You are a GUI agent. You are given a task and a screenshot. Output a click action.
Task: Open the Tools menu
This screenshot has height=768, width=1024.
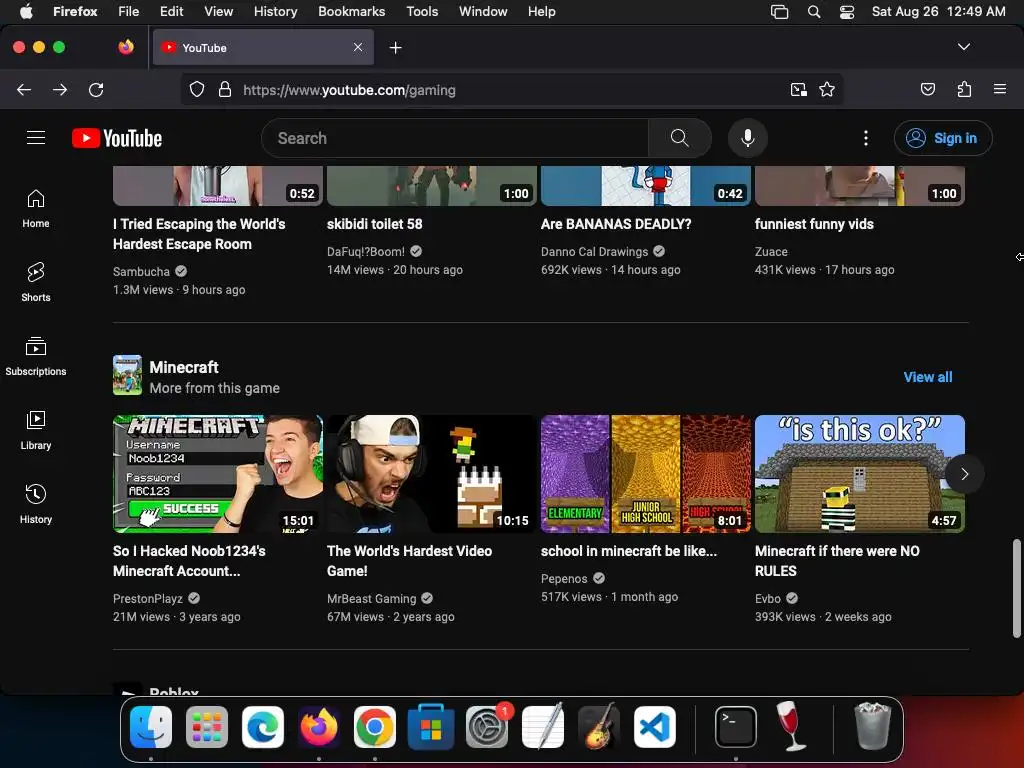pyautogui.click(x=422, y=12)
